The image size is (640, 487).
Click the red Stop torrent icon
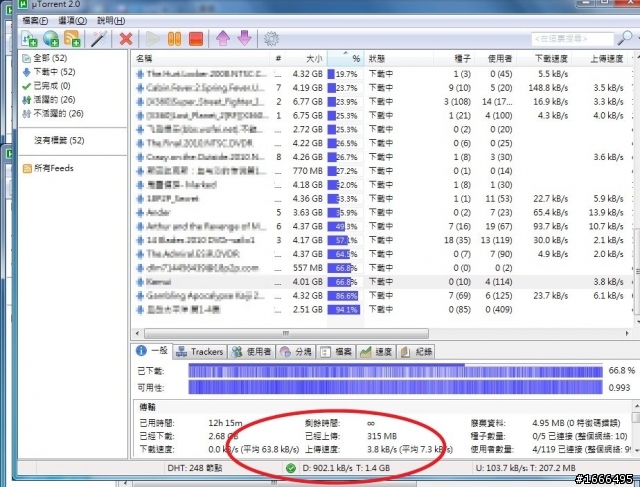(196, 39)
